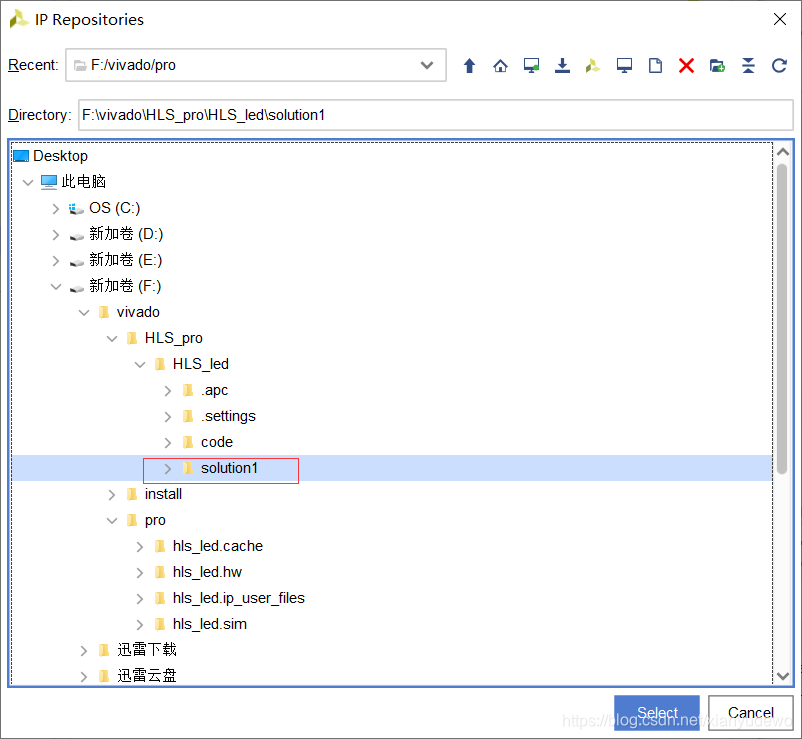Click the vertical scrollbar down arrow

(784, 677)
